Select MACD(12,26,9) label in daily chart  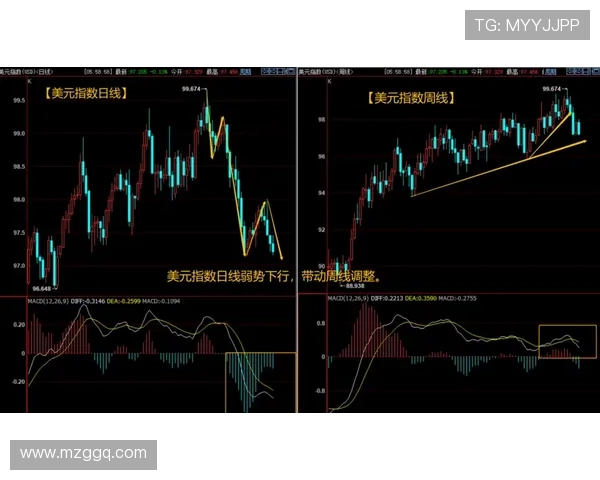click(48, 301)
